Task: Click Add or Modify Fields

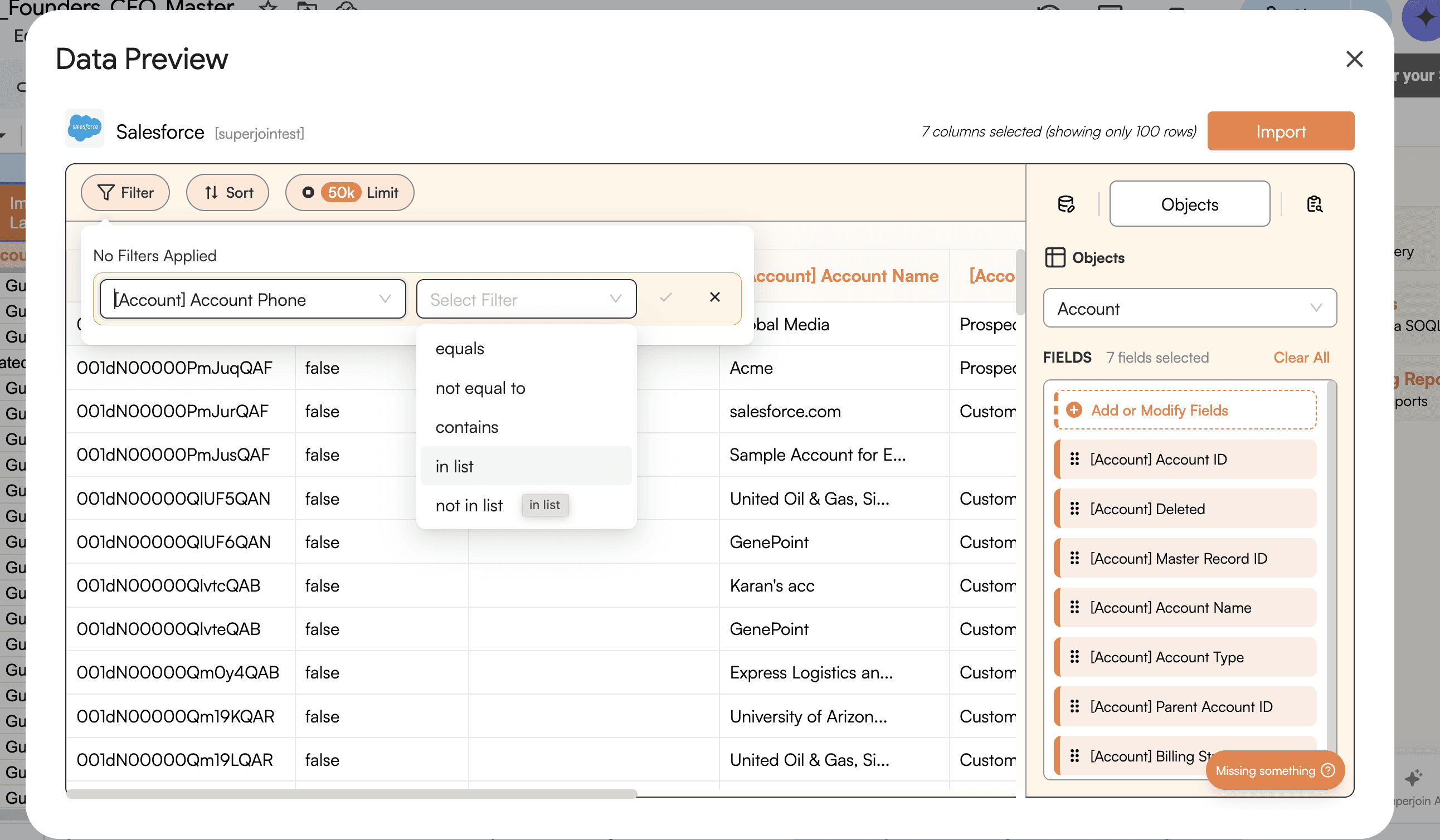Action: [x=1185, y=410]
